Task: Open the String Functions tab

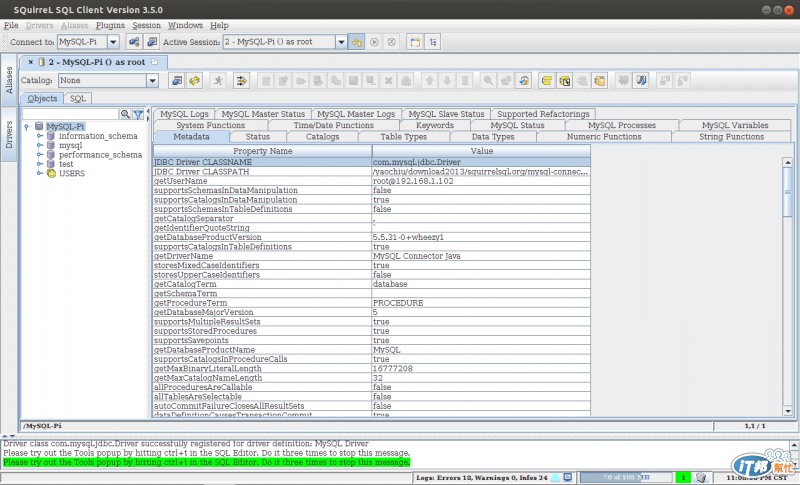Action: [731, 137]
